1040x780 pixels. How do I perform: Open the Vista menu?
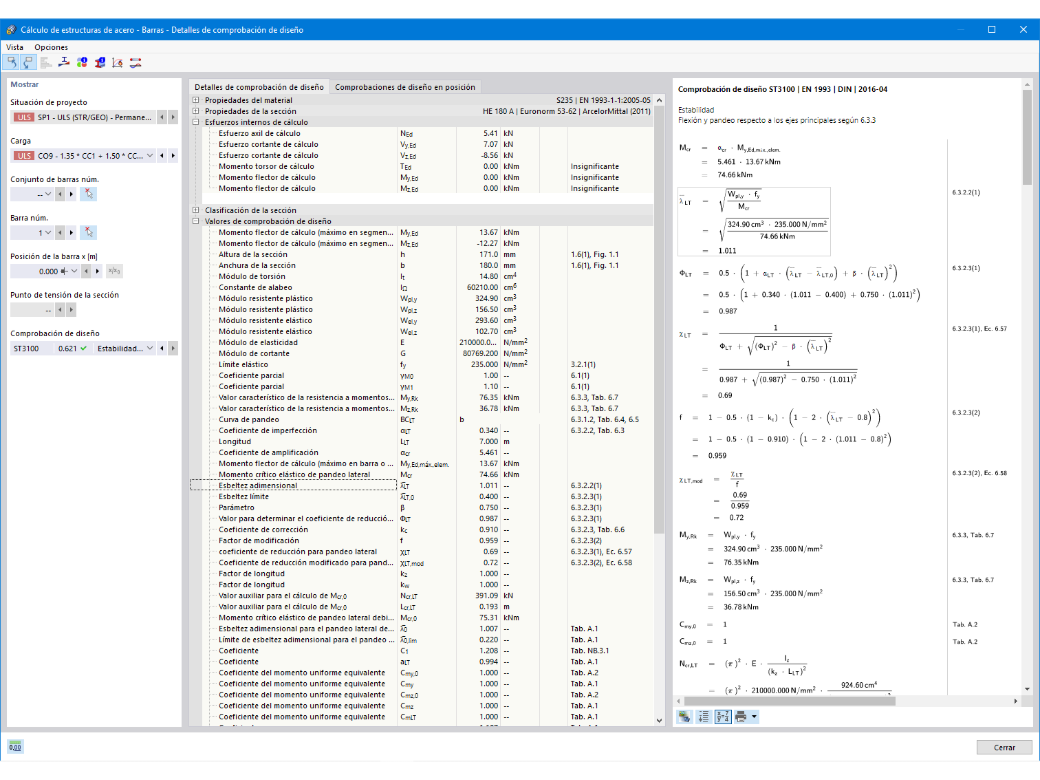pyautogui.click(x=15, y=47)
